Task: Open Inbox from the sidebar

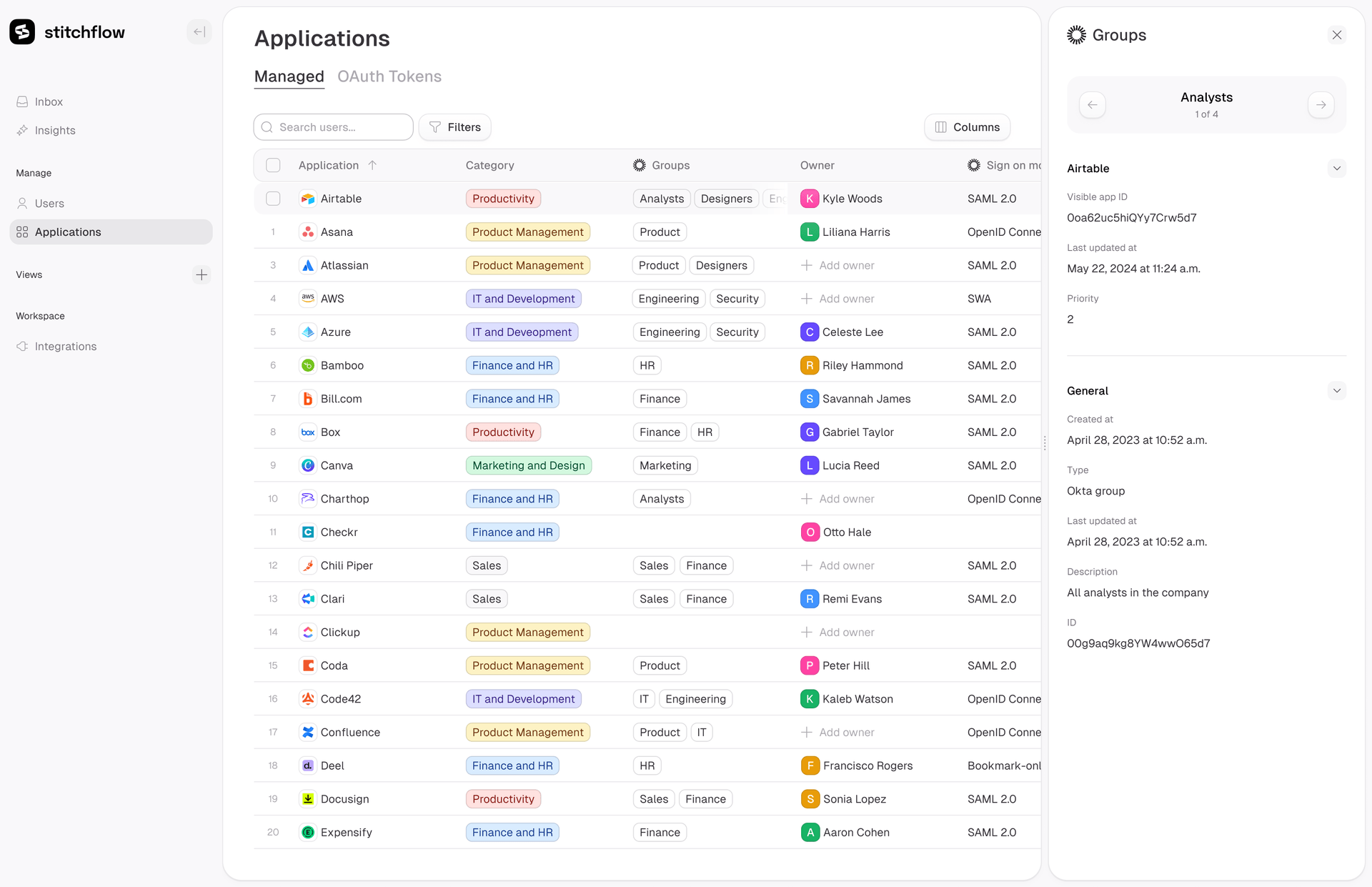Action: pos(49,101)
